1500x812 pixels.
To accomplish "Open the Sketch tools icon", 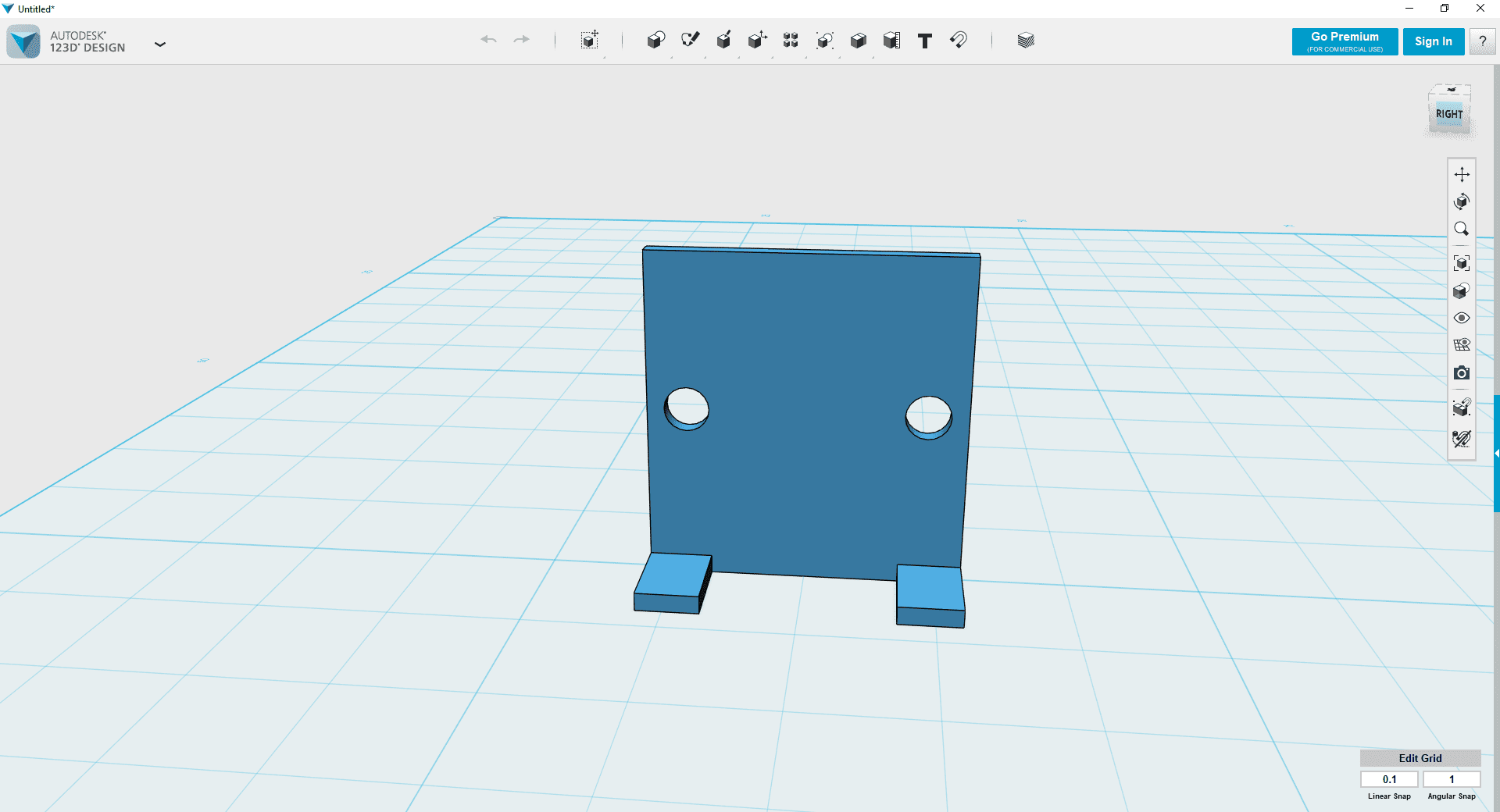I will click(690, 40).
